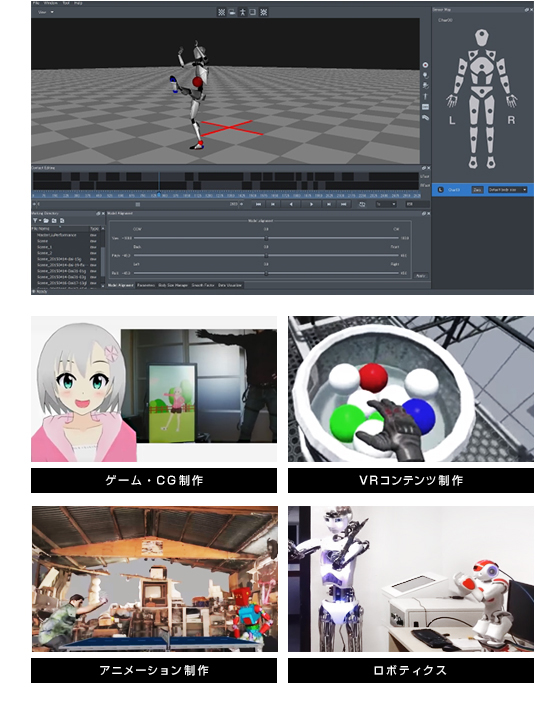535x701 pixels.
Task: Click the File Name column header
Action: tap(60, 228)
